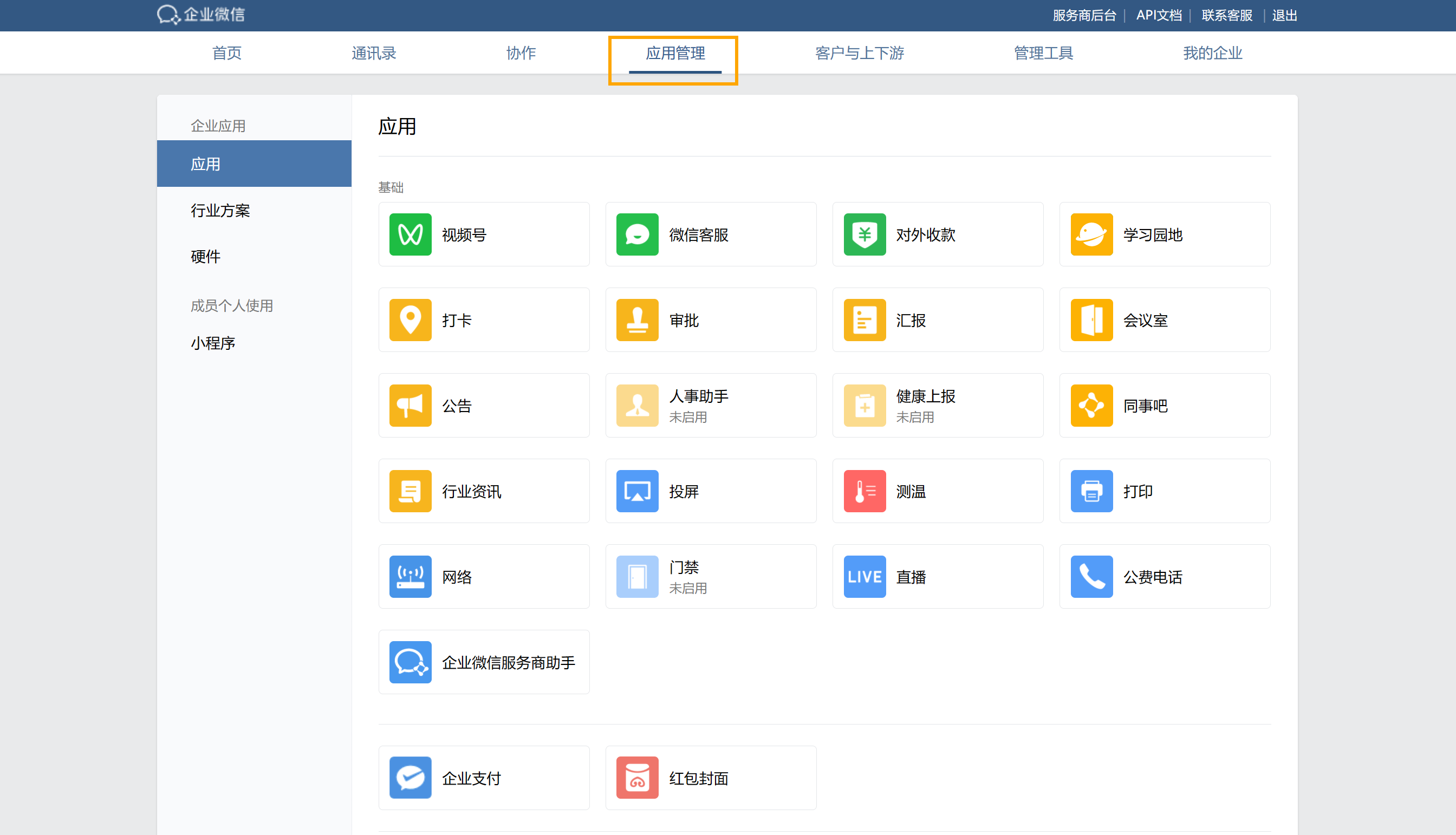
Task: Click the 公费电话 app name
Action: tap(1153, 576)
